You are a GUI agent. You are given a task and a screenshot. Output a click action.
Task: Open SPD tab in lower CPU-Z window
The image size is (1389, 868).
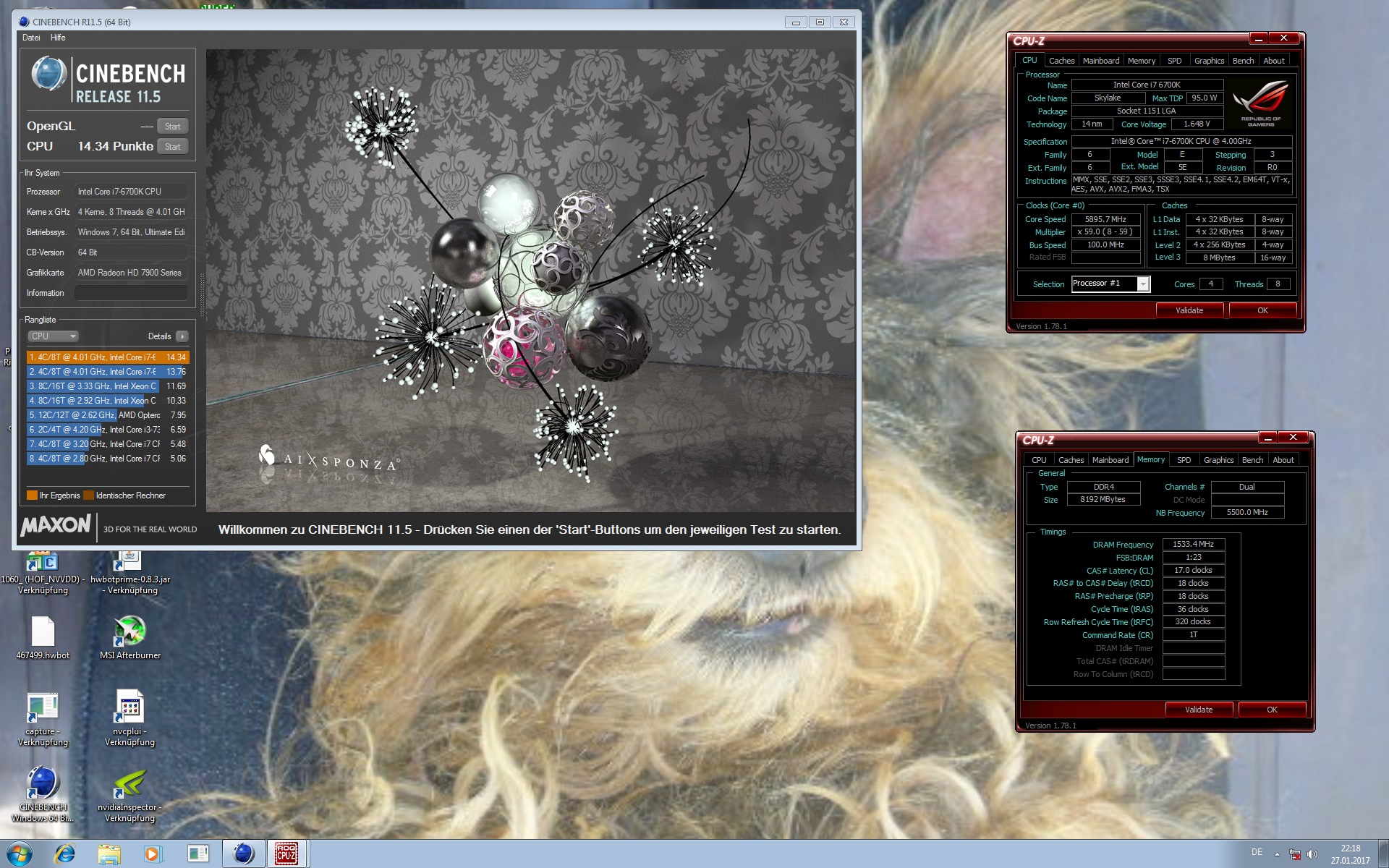pyautogui.click(x=1184, y=460)
